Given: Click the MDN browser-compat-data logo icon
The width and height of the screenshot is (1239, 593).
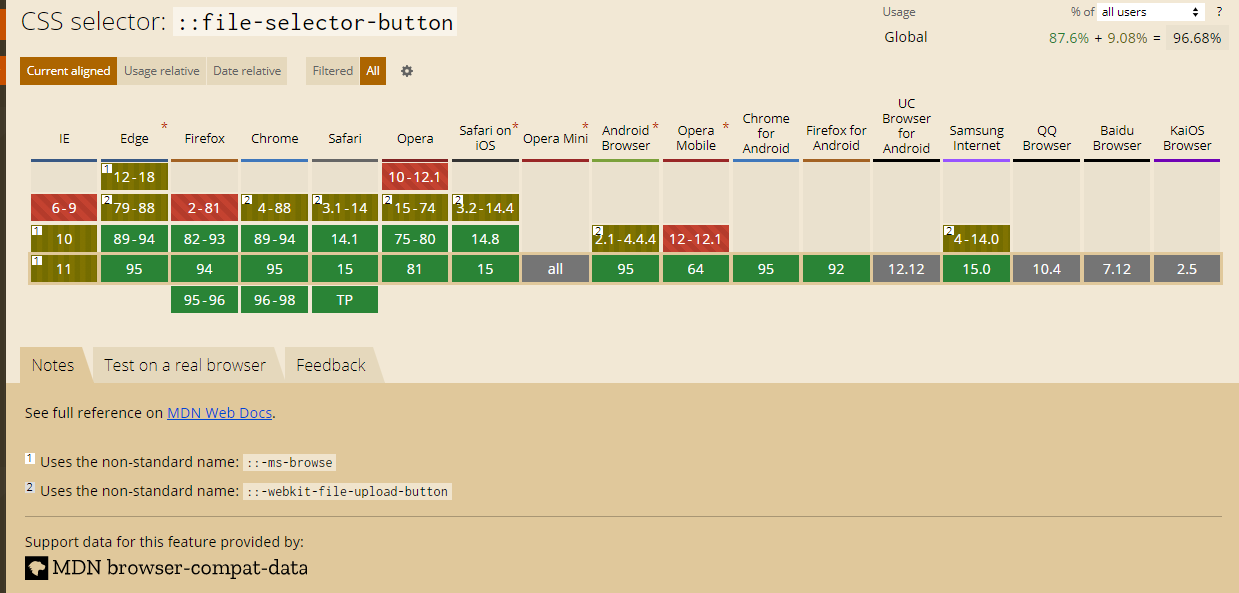Looking at the screenshot, I should pos(36,568).
